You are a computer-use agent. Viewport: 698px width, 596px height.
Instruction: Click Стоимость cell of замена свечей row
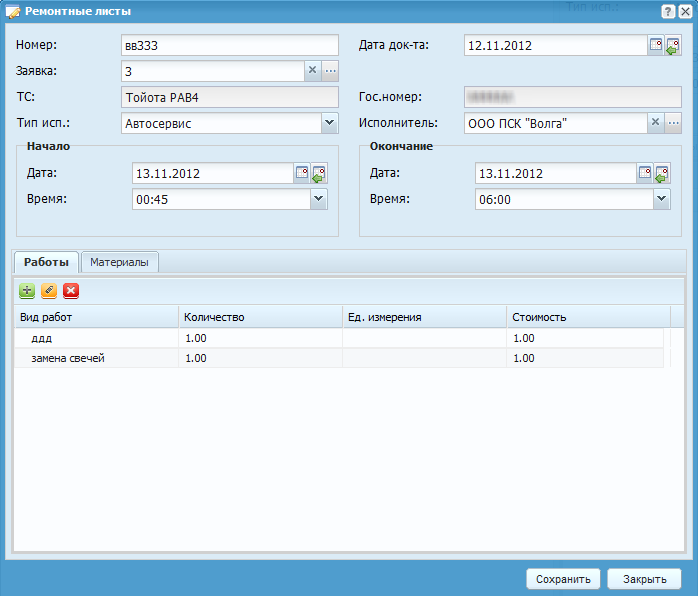coord(585,358)
